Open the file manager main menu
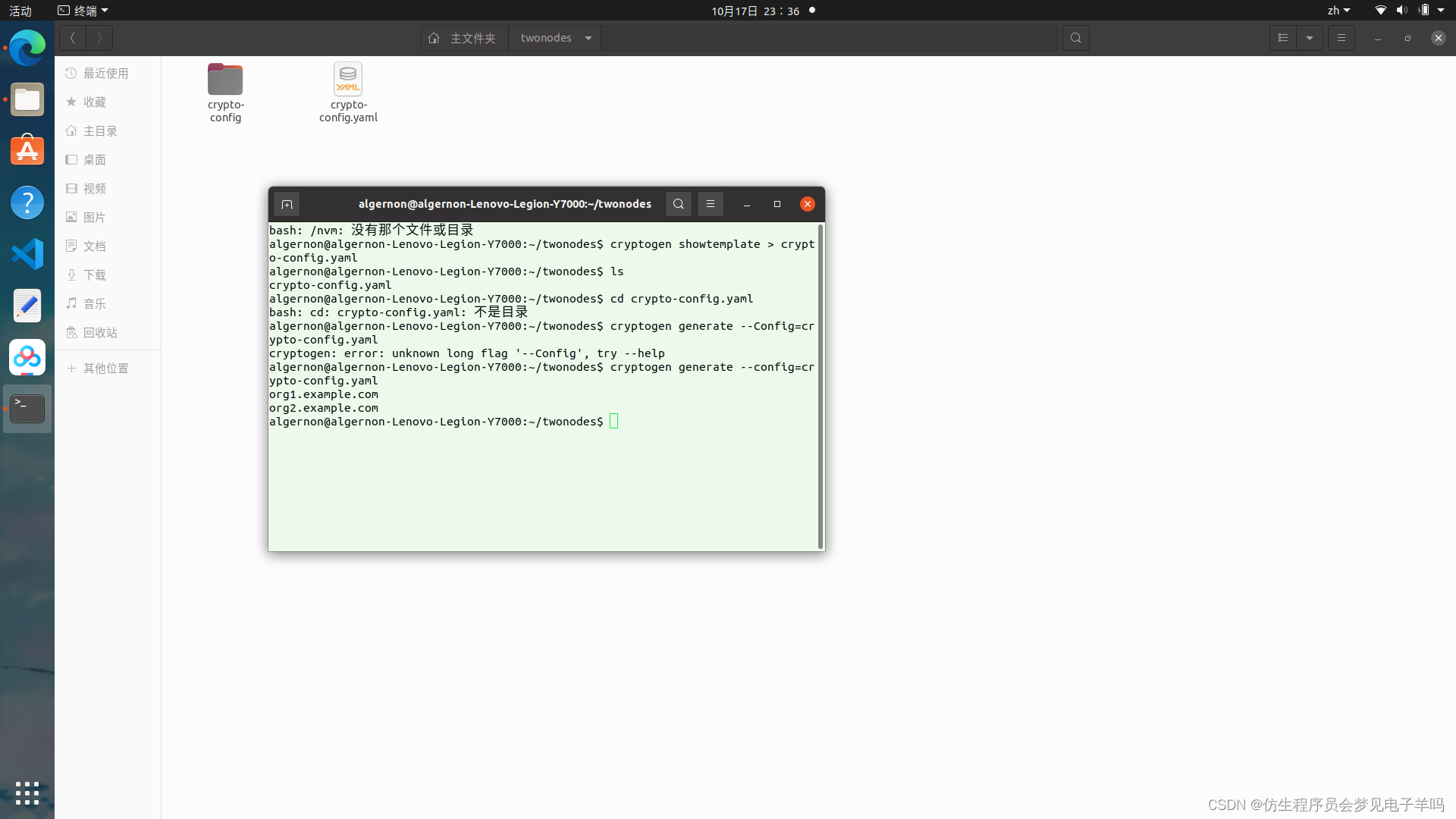 (1341, 38)
